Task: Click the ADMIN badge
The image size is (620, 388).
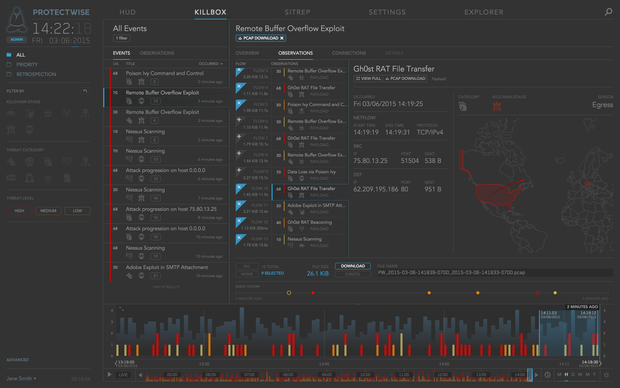Action: coord(17,40)
